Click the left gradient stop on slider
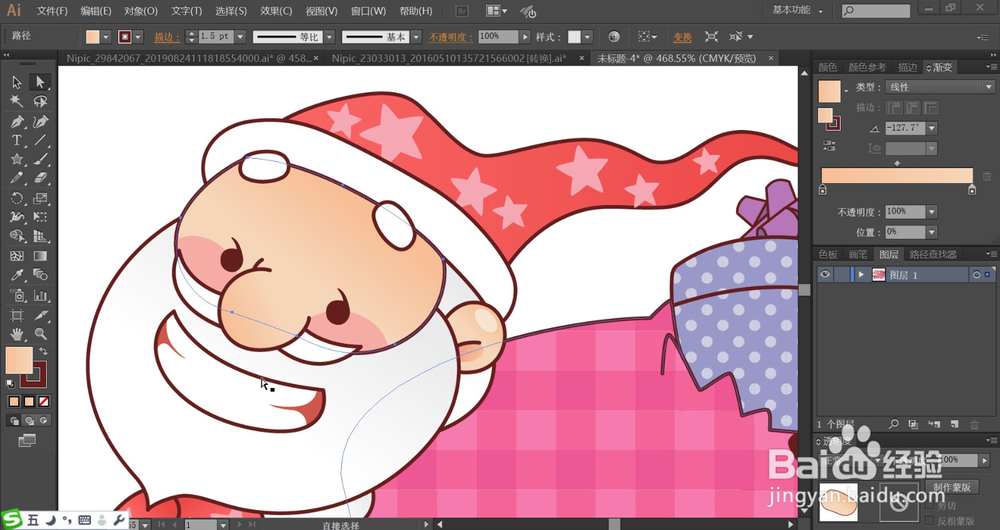Image resolution: width=1000 pixels, height=530 pixels. (823, 189)
